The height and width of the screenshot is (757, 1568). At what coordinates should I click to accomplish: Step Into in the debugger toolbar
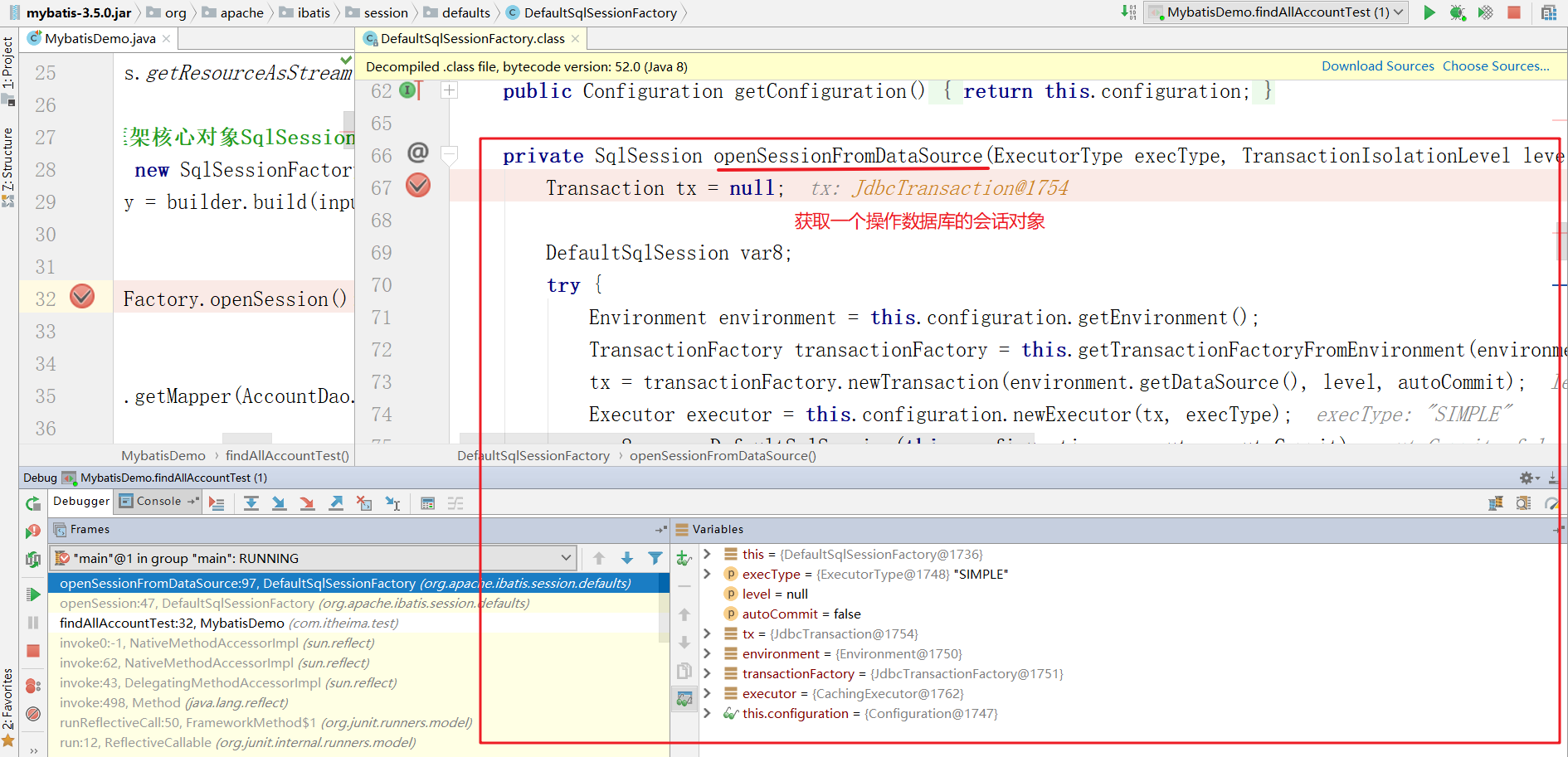(279, 503)
